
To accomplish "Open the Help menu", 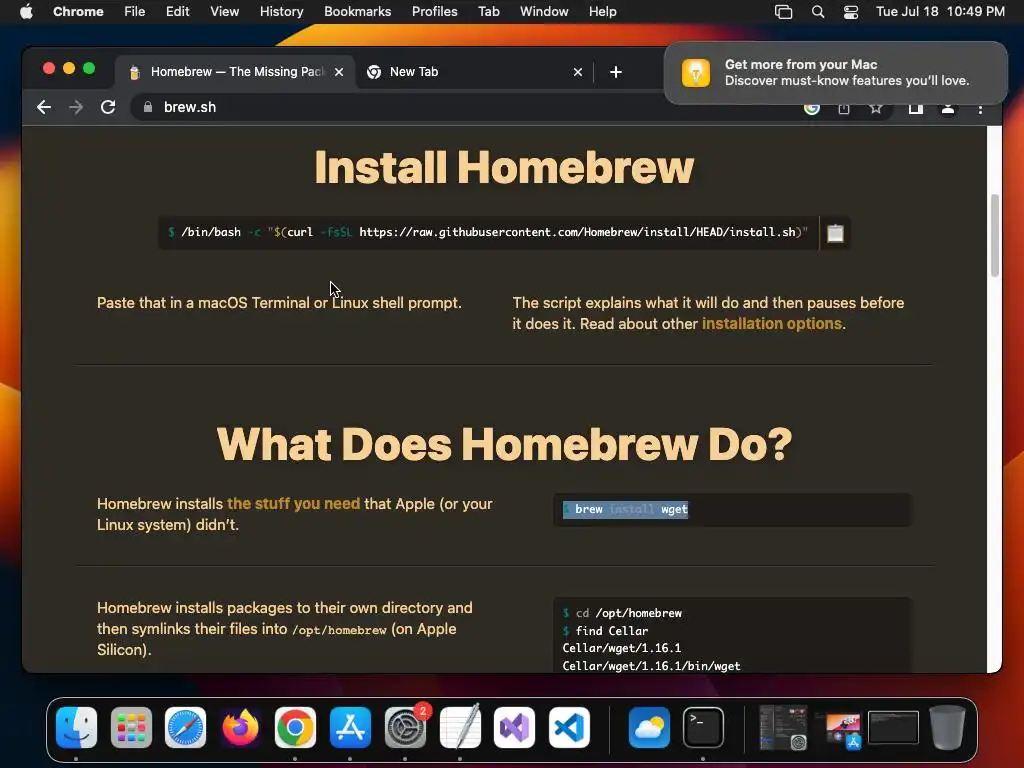I will pos(602,12).
